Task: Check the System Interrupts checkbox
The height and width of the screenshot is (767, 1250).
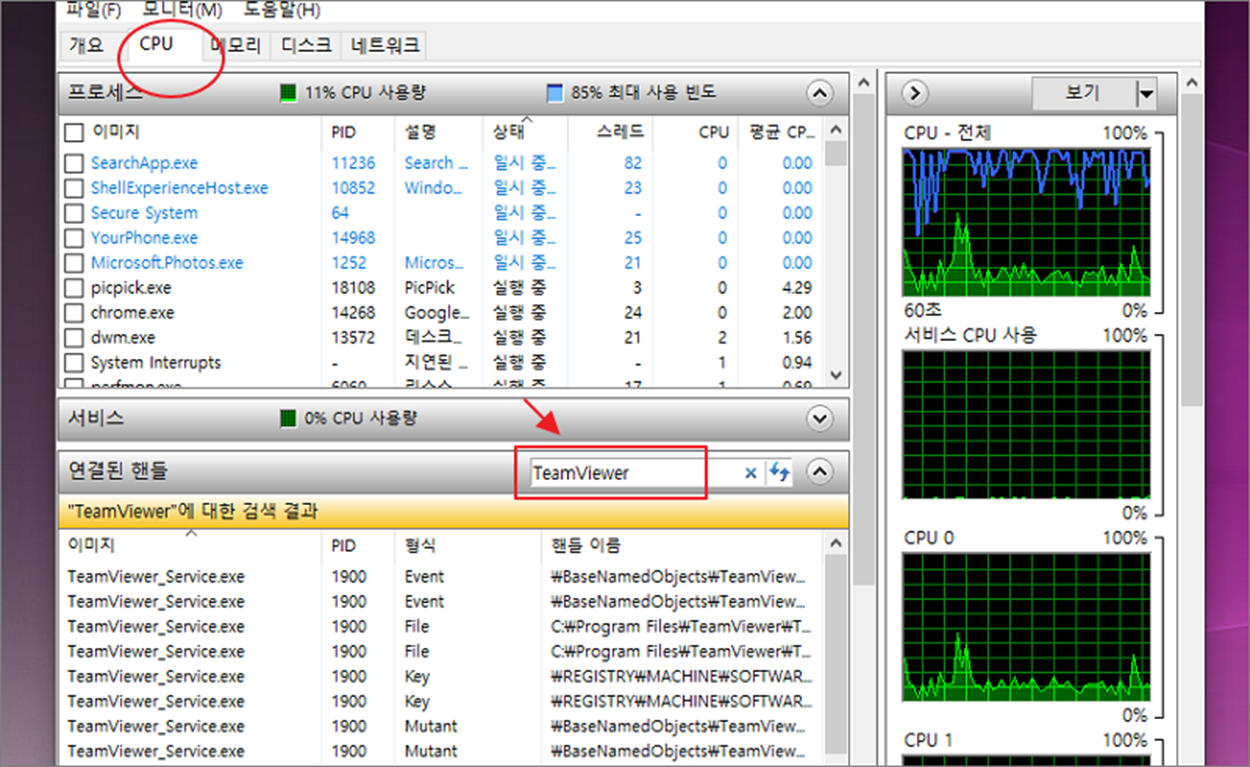Action: tap(74, 363)
